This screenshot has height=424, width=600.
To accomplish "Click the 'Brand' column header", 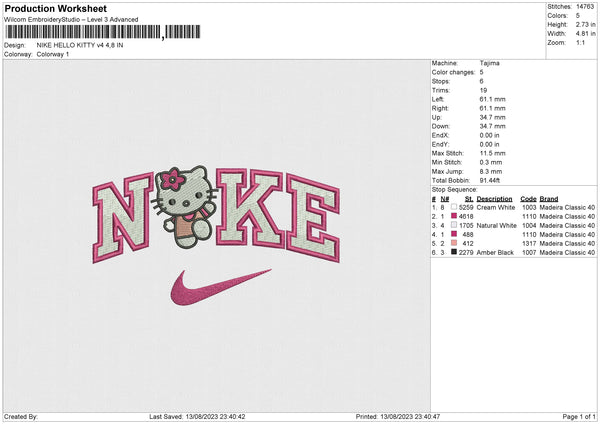I will [549, 199].
